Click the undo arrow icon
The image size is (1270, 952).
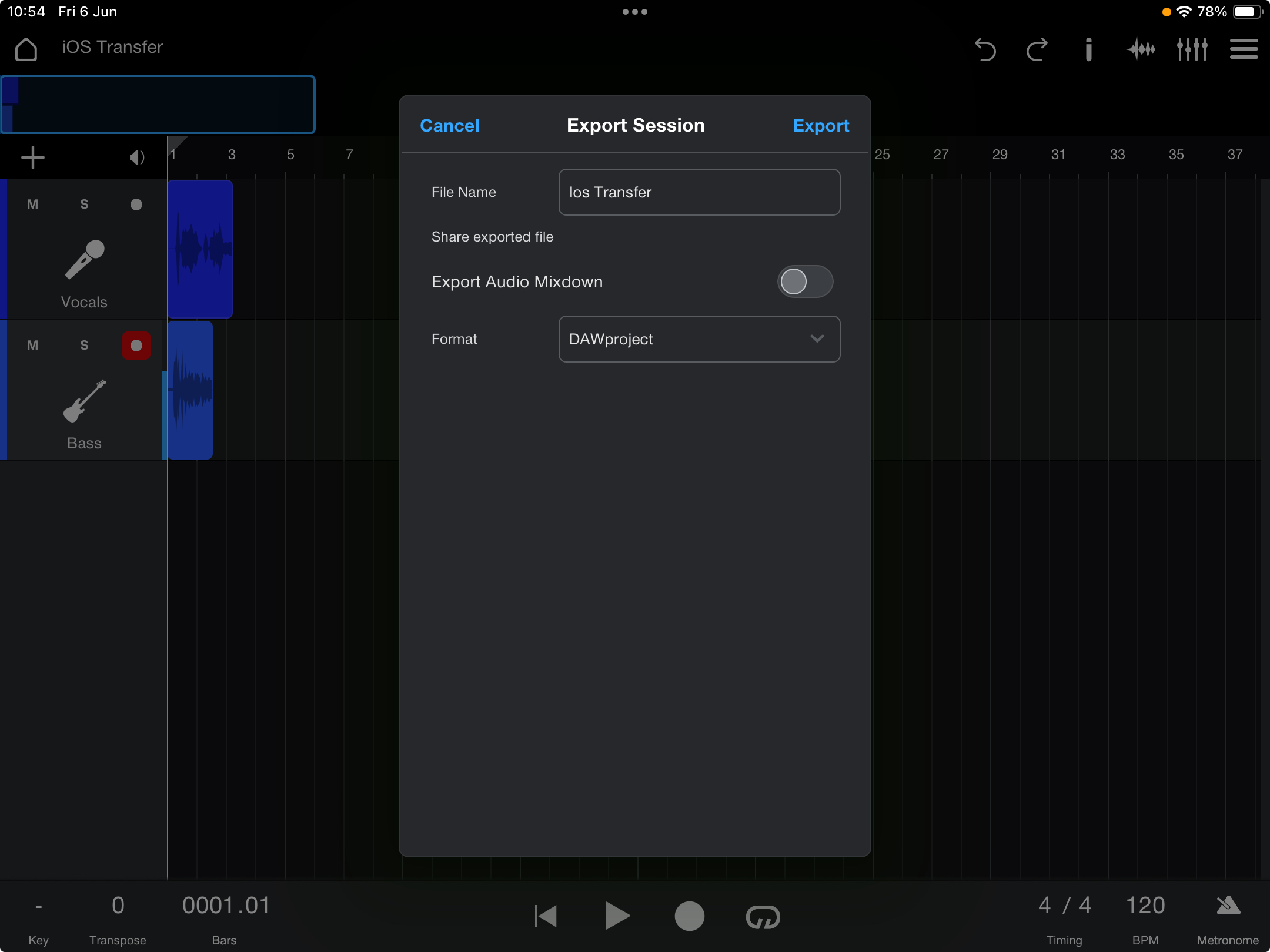985,49
